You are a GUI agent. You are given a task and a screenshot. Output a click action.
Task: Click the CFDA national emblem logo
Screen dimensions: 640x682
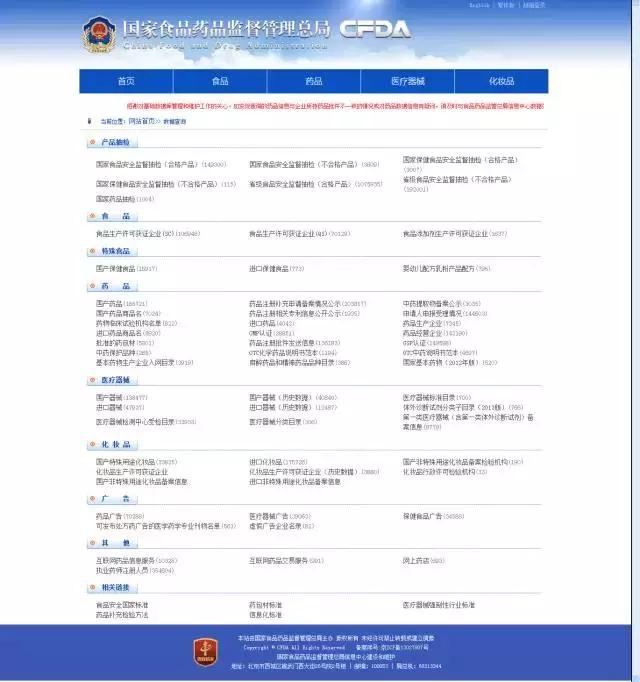(99, 35)
